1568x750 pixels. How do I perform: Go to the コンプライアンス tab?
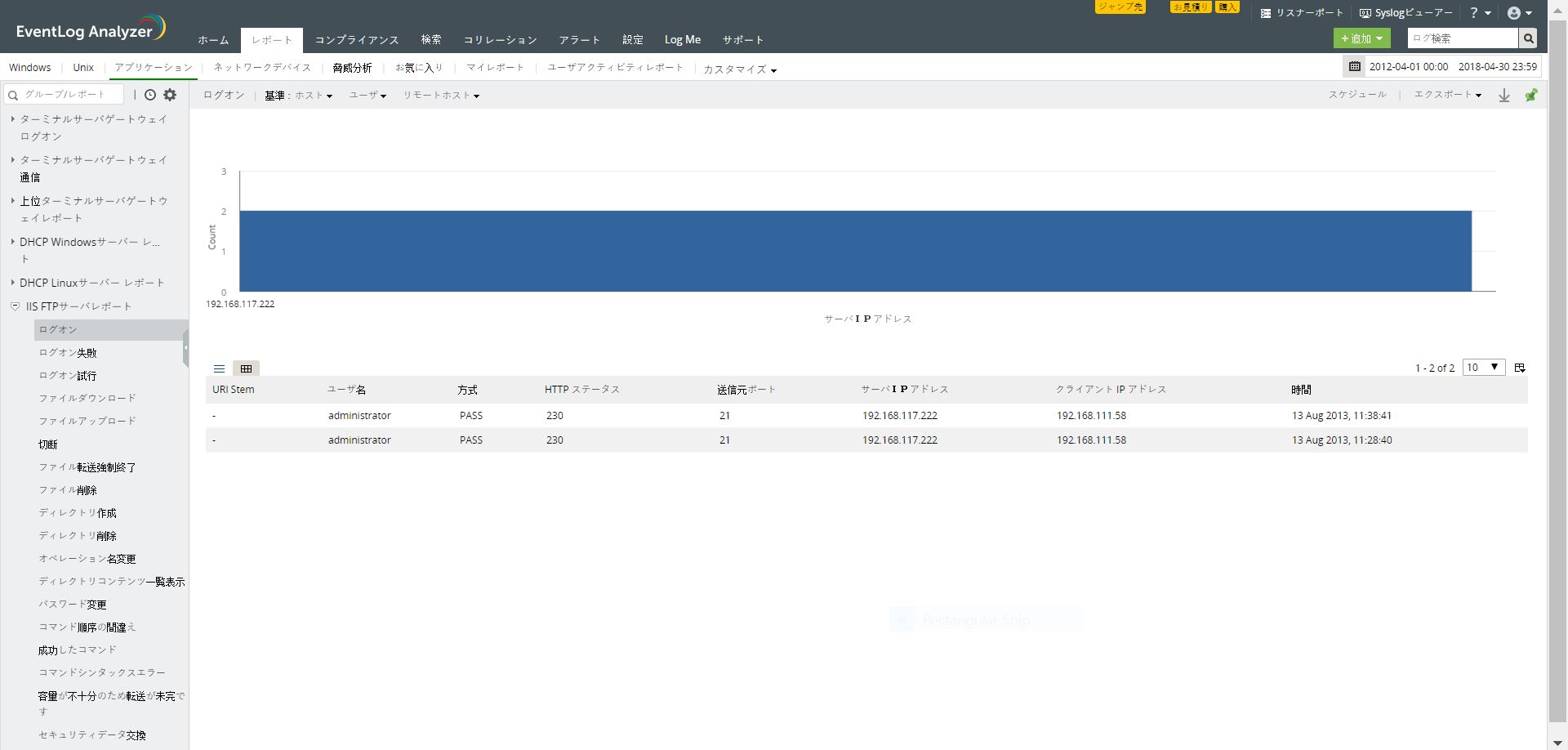[357, 40]
